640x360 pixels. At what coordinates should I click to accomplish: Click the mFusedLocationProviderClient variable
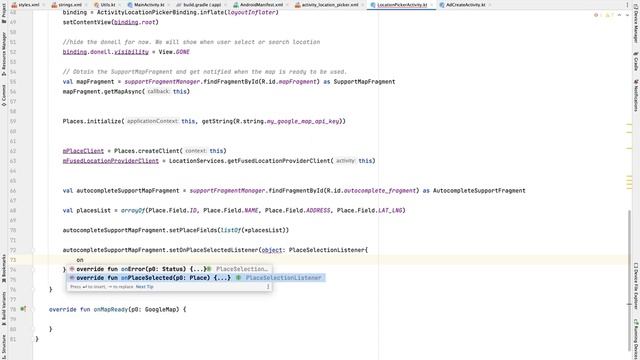[x=111, y=161]
